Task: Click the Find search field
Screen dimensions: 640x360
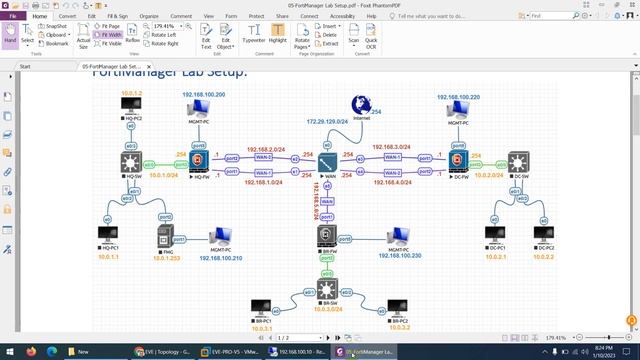Action: click(551, 16)
